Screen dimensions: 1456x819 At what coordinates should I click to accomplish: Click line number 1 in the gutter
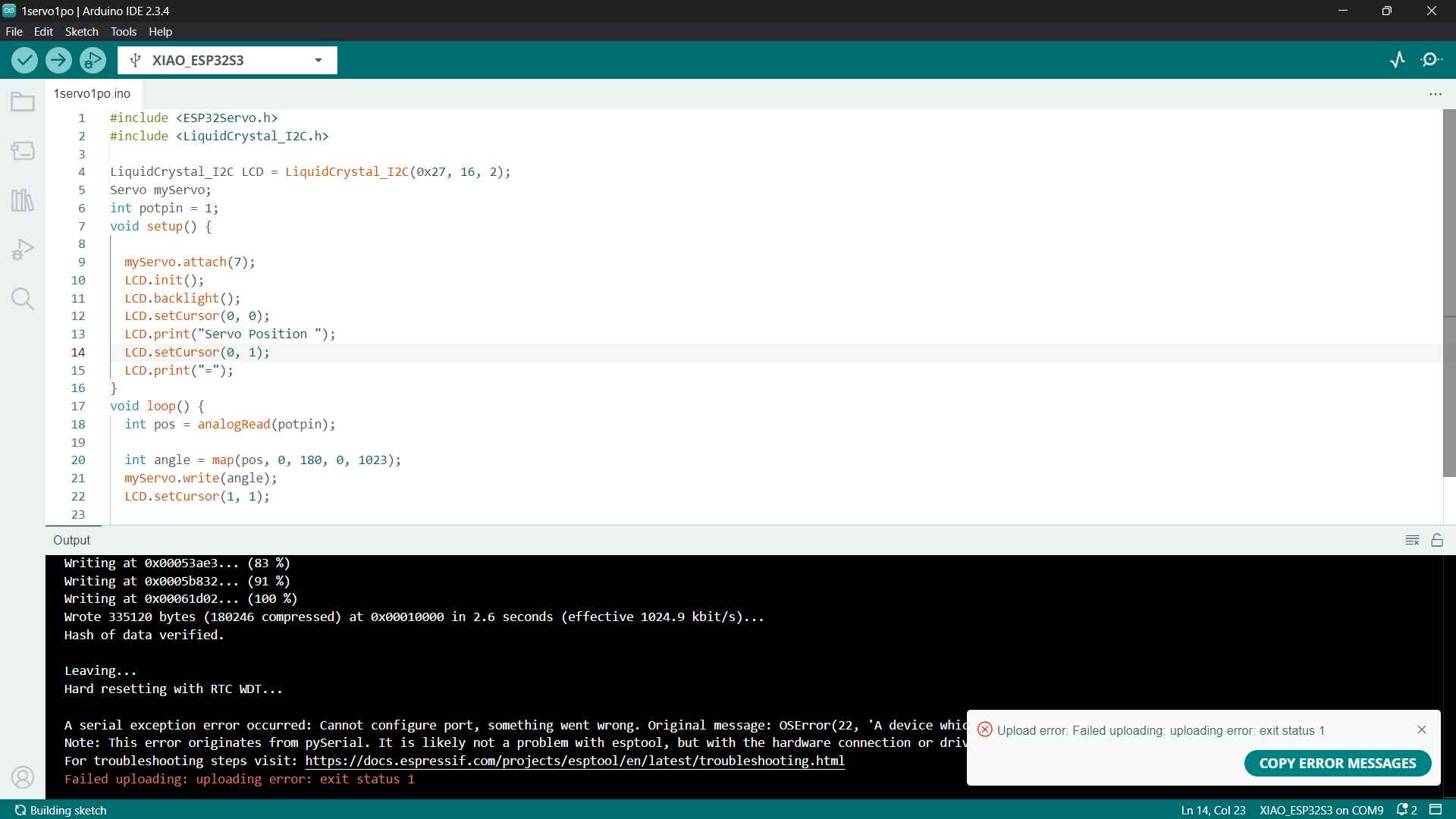pos(82,118)
